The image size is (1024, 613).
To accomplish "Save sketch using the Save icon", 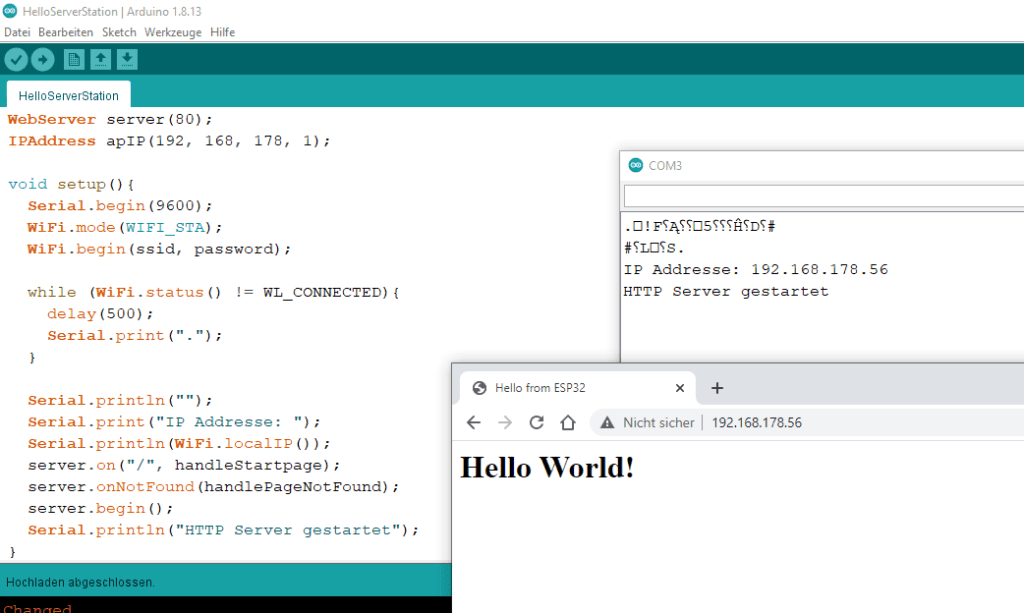I will coord(127,60).
